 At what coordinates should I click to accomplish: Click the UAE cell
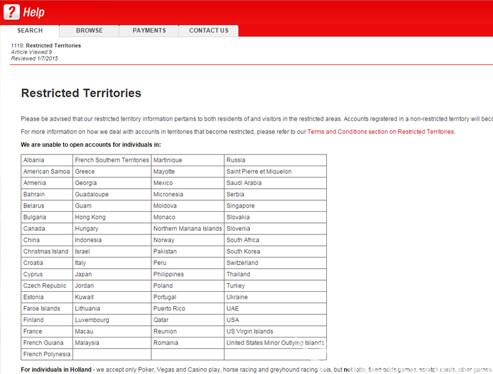(x=275, y=308)
